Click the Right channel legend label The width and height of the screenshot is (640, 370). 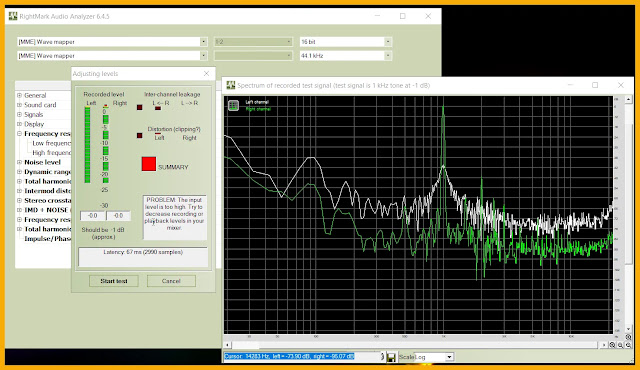click(258, 109)
